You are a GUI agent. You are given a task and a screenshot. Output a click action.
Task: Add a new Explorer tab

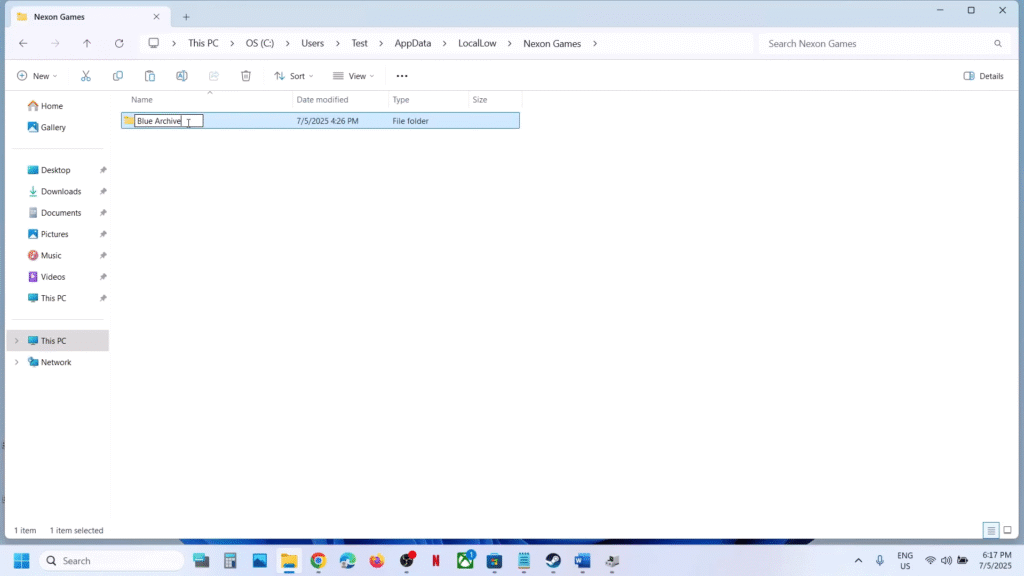(x=186, y=17)
